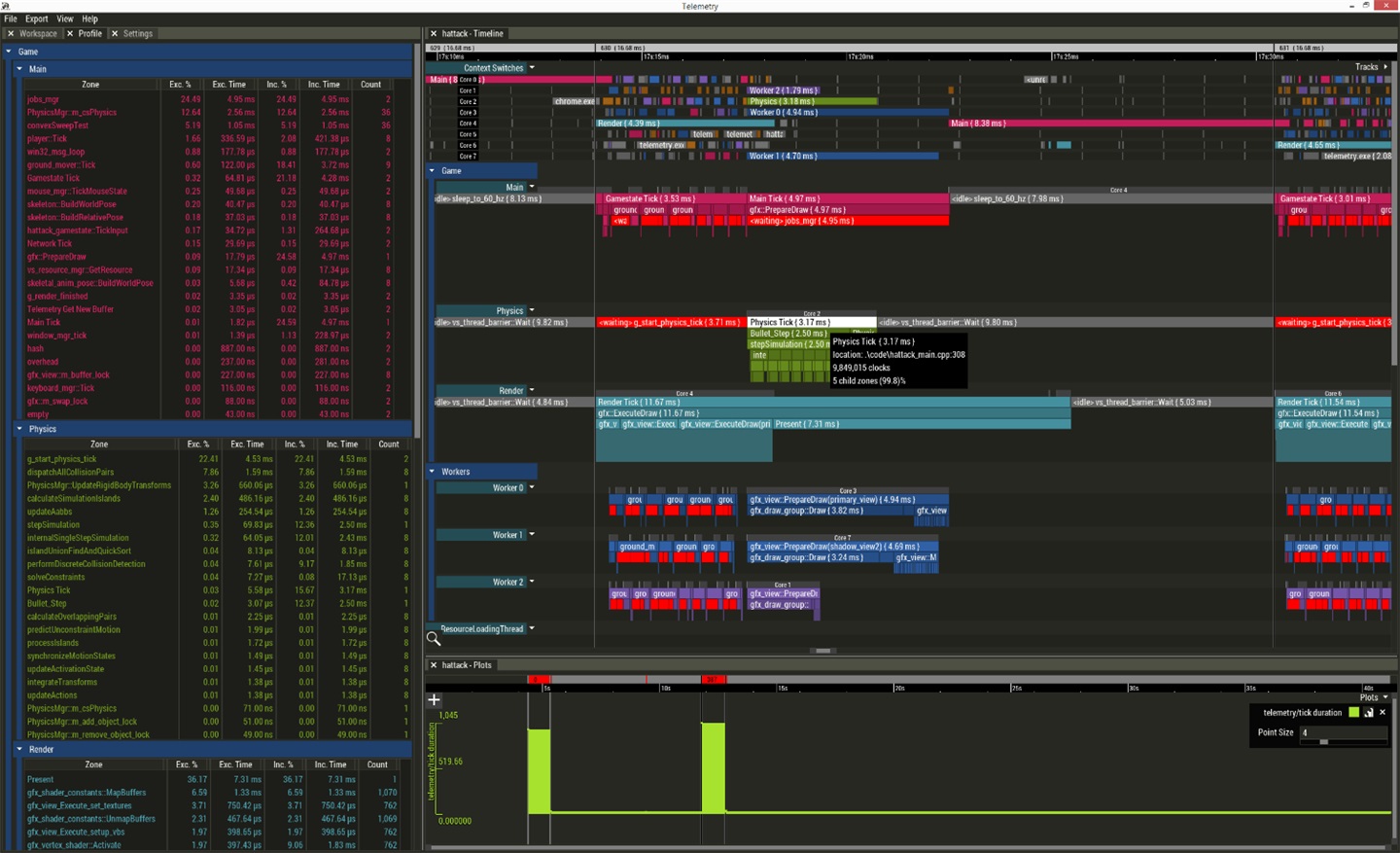Close the Workspace tab using its X icon
The width and height of the screenshot is (1400, 853).
pyautogui.click(x=11, y=33)
